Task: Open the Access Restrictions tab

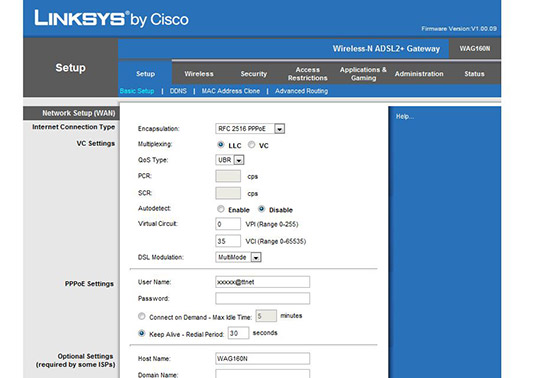Action: pyautogui.click(x=308, y=74)
